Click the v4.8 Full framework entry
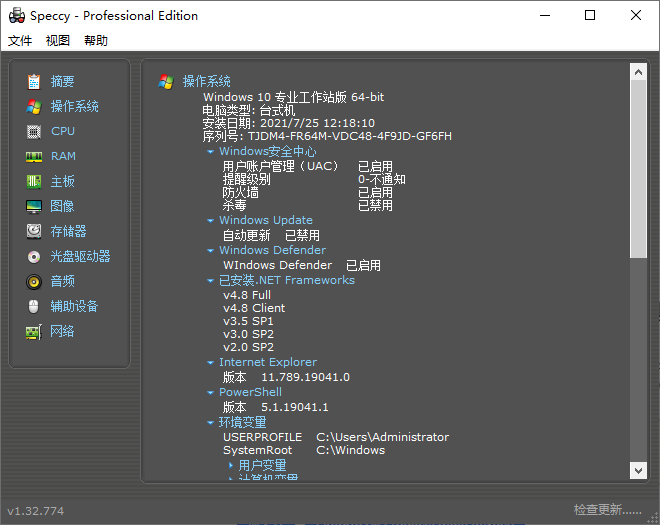This screenshot has height=525, width=660. tap(247, 295)
